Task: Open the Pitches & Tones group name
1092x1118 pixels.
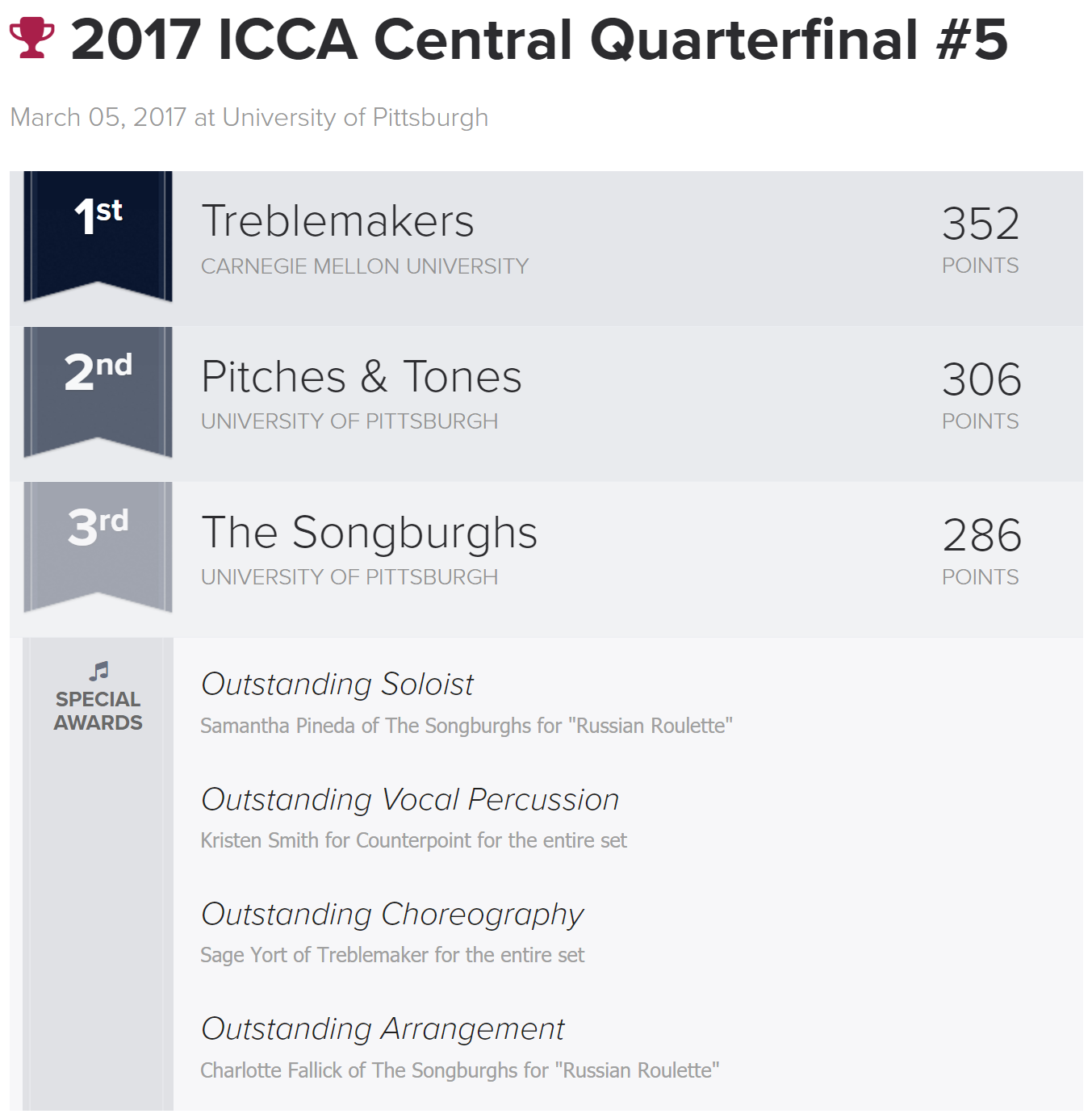Action: pos(362,377)
